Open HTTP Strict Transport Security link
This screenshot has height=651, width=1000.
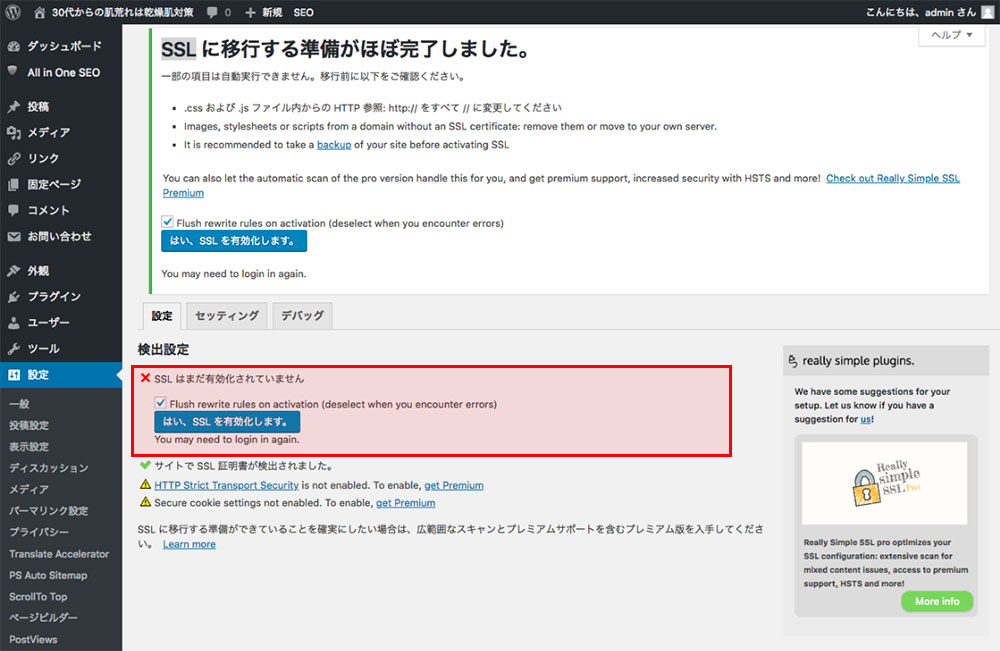(226, 485)
